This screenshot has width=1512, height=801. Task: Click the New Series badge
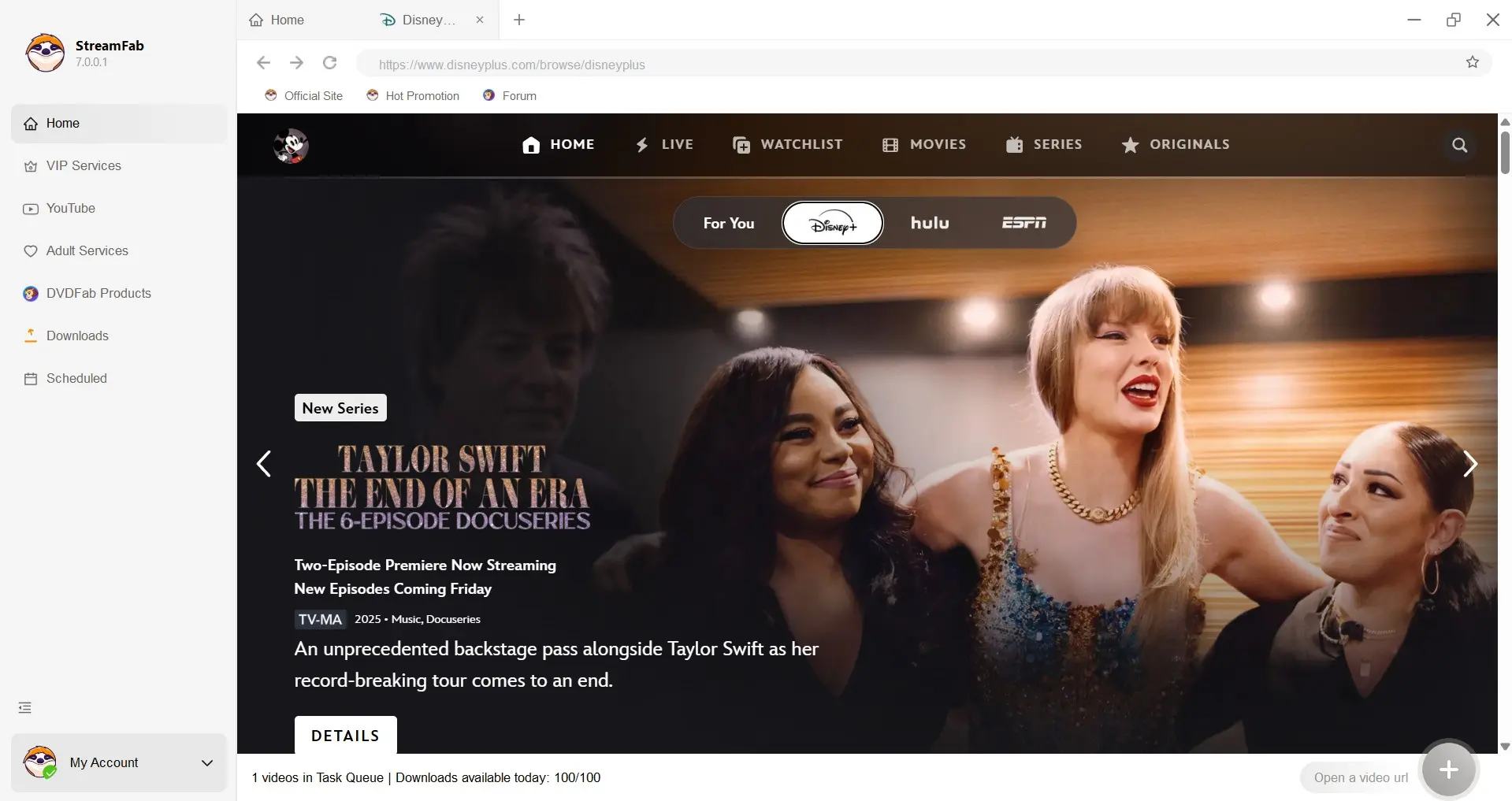(x=340, y=408)
